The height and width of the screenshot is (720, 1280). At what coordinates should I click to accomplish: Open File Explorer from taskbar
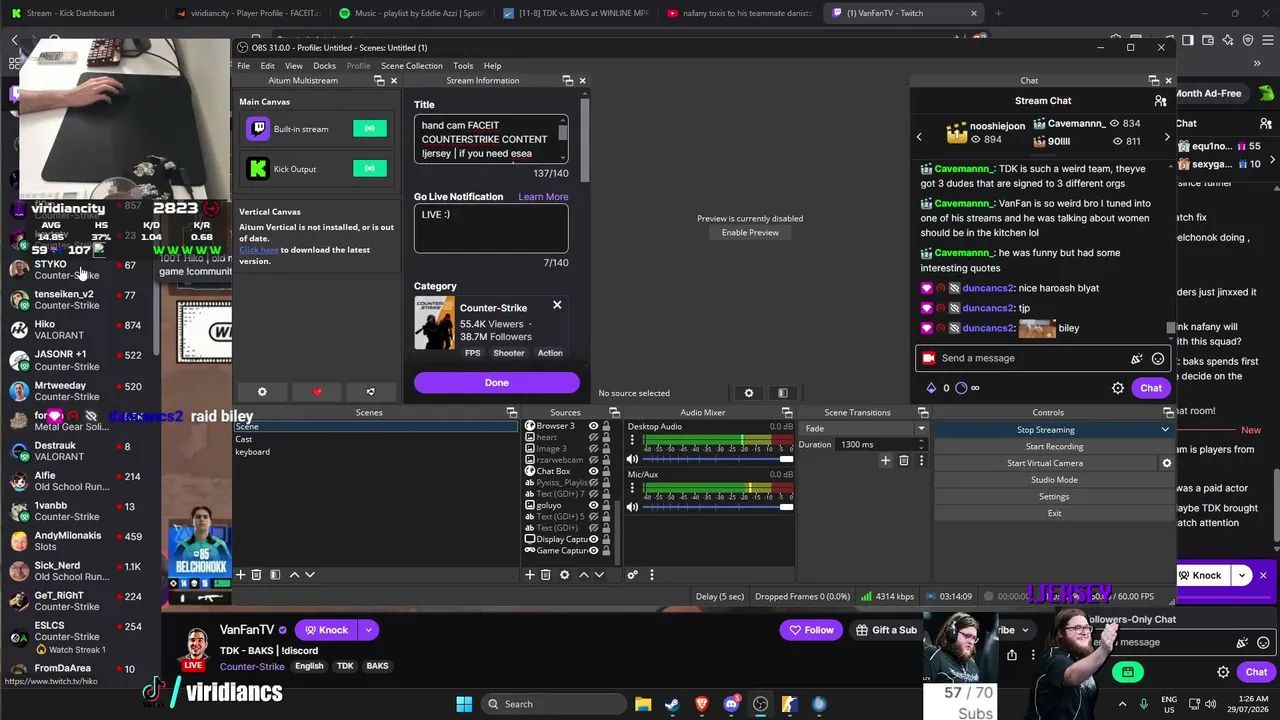coord(643,704)
